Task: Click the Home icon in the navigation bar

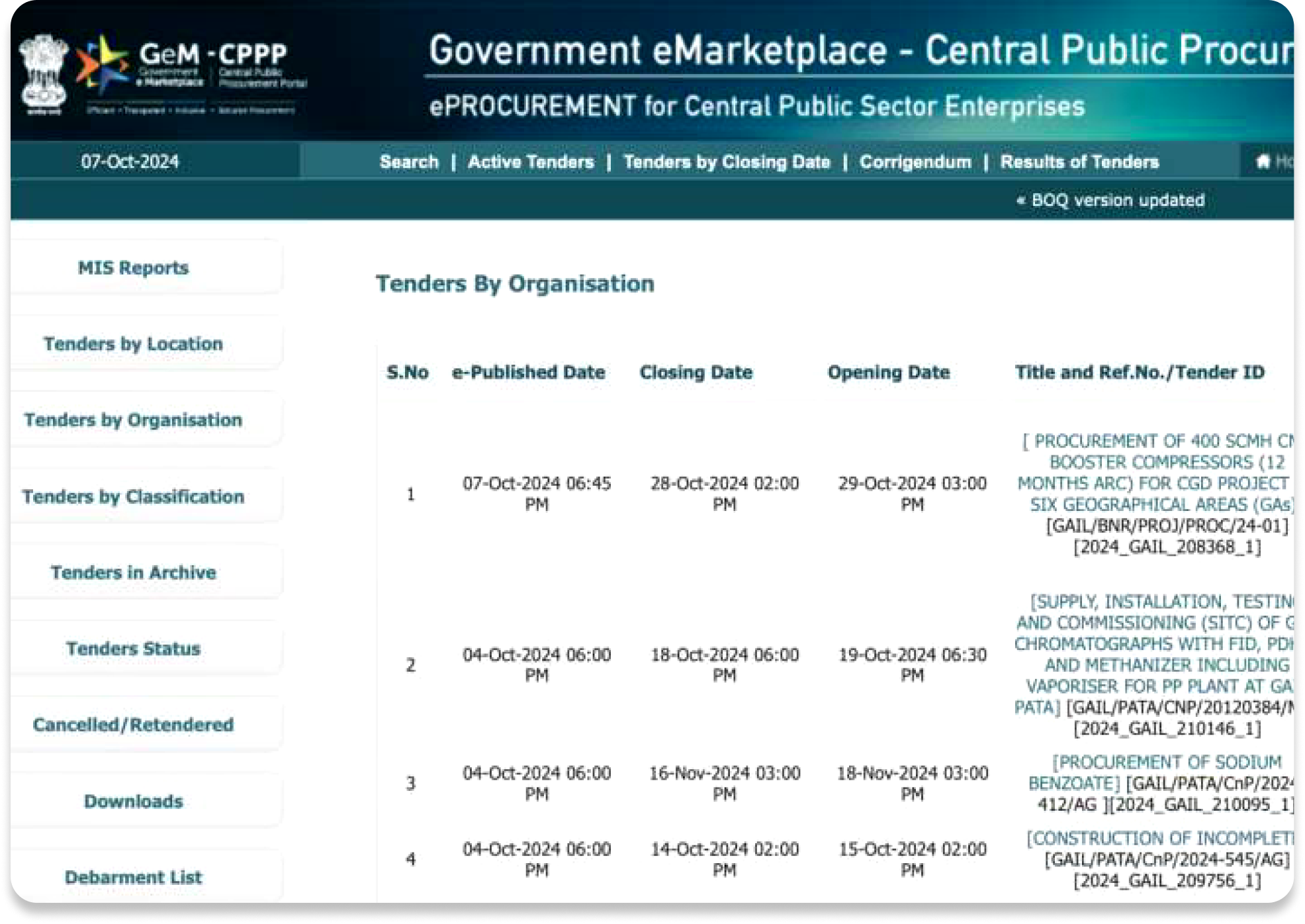Action: (1263, 162)
